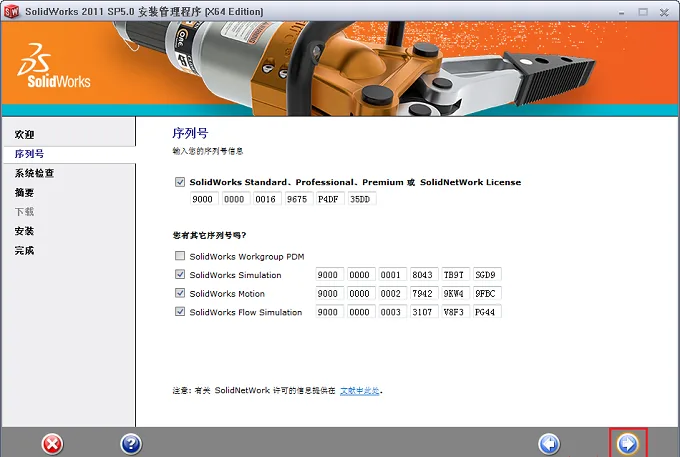
Task: Open the SolidNetWork documentation link
Action: [x=360, y=391]
